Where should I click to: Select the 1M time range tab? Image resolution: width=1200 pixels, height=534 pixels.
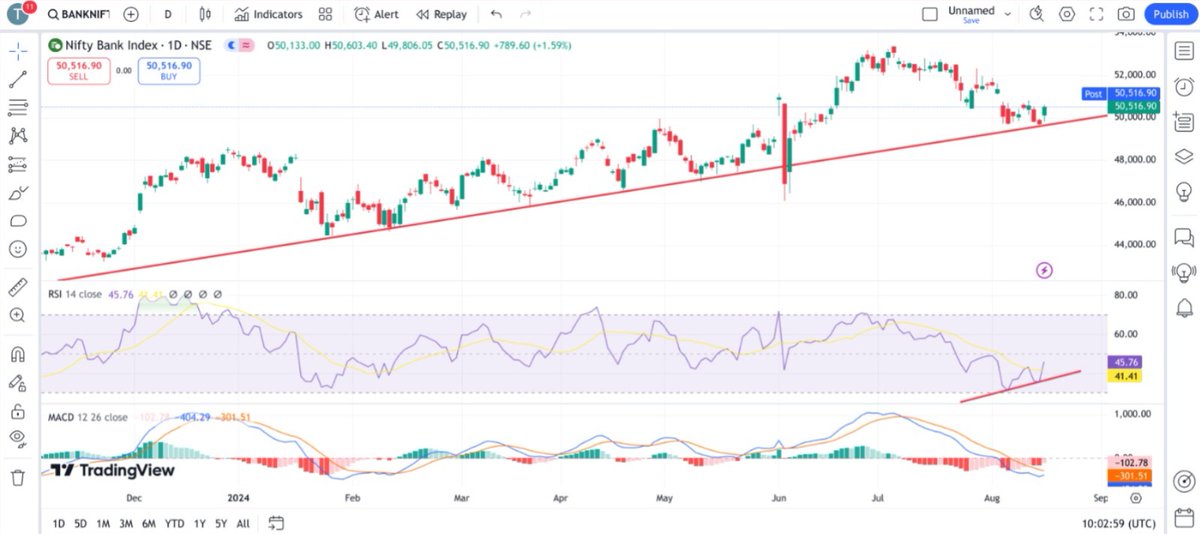pyautogui.click(x=103, y=523)
